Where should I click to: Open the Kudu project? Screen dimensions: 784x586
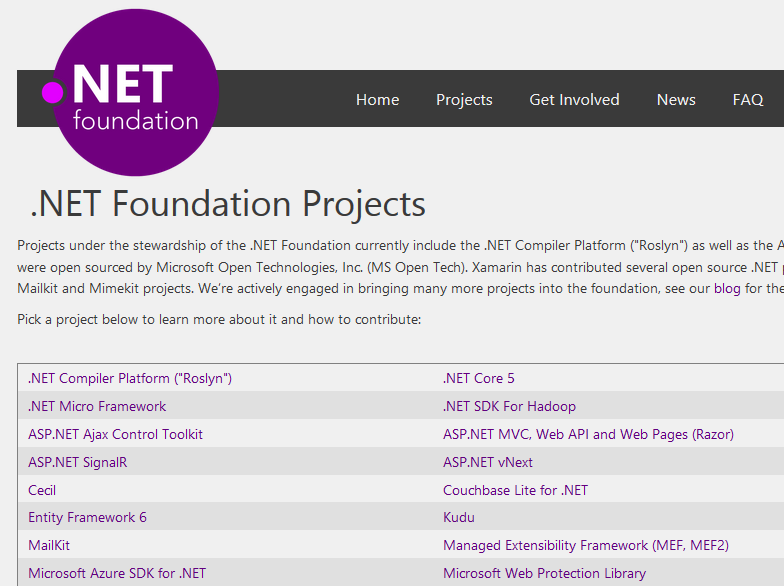click(x=459, y=518)
